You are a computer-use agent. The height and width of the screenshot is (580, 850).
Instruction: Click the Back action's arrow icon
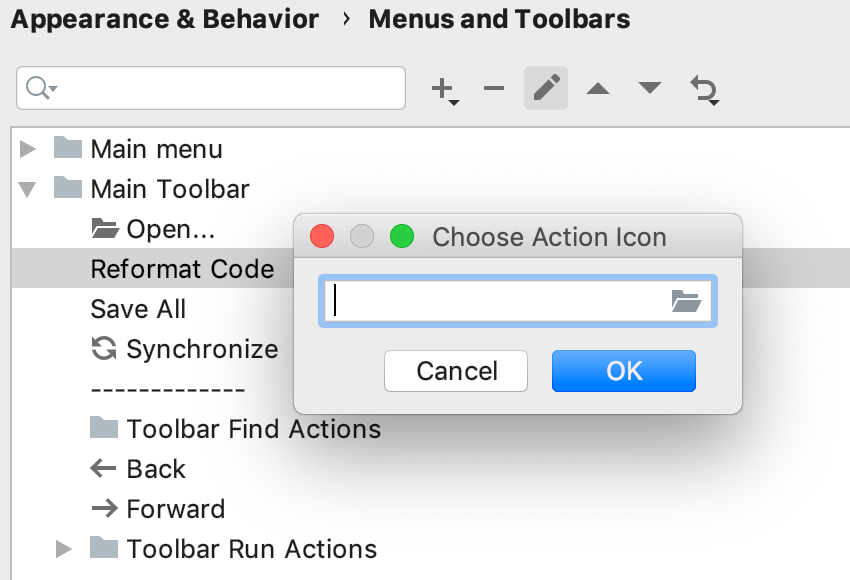103,468
